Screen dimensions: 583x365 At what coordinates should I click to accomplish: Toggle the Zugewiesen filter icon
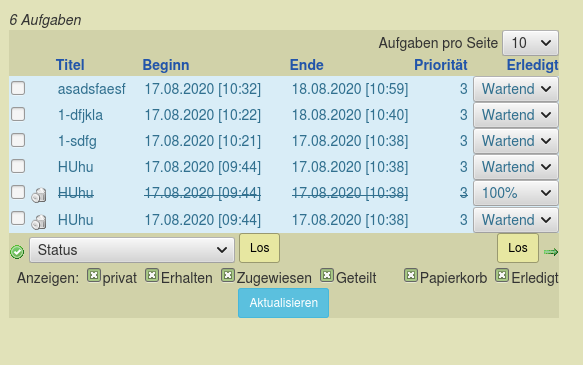(x=228, y=276)
